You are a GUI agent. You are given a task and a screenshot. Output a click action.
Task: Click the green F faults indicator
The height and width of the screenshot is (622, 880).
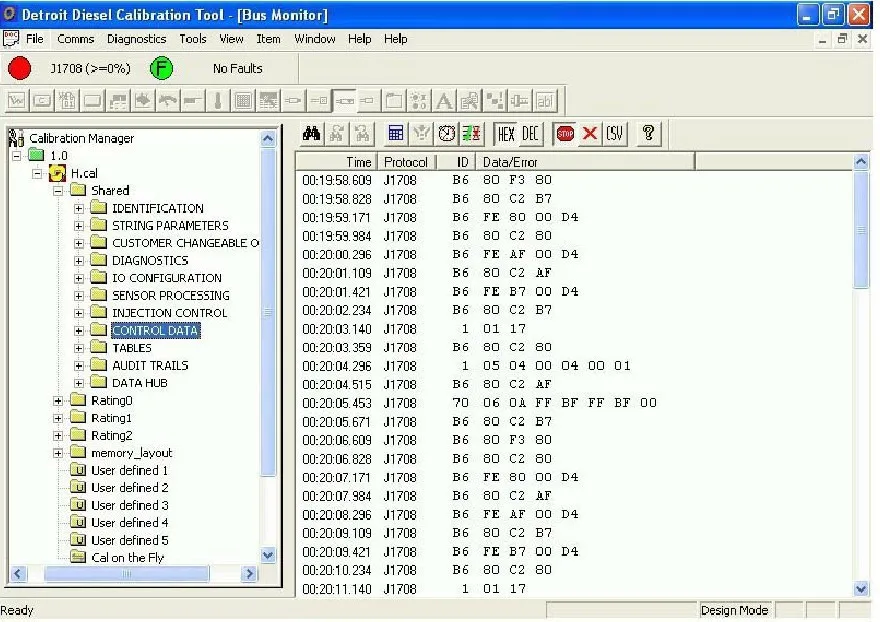(162, 68)
